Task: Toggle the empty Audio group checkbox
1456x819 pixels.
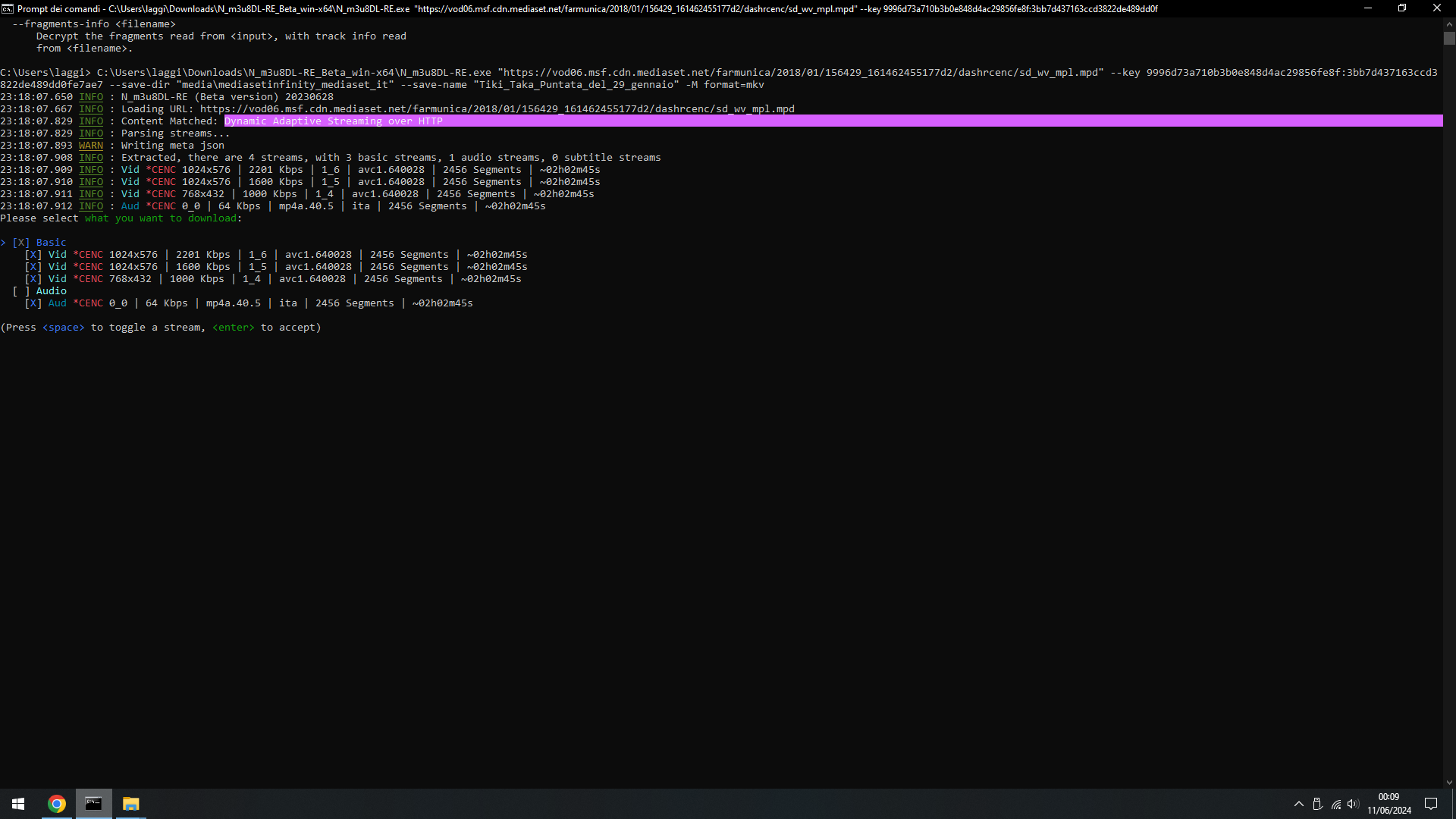Action: point(21,291)
